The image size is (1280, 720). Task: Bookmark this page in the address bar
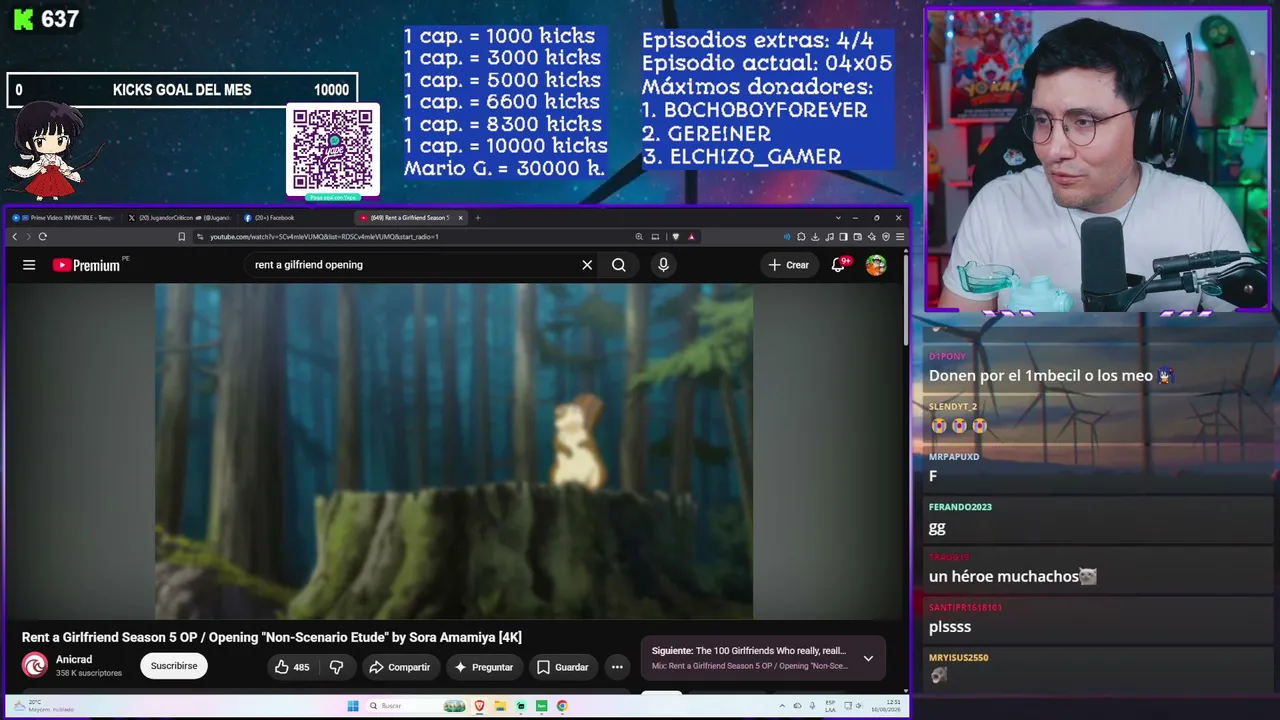(181, 237)
